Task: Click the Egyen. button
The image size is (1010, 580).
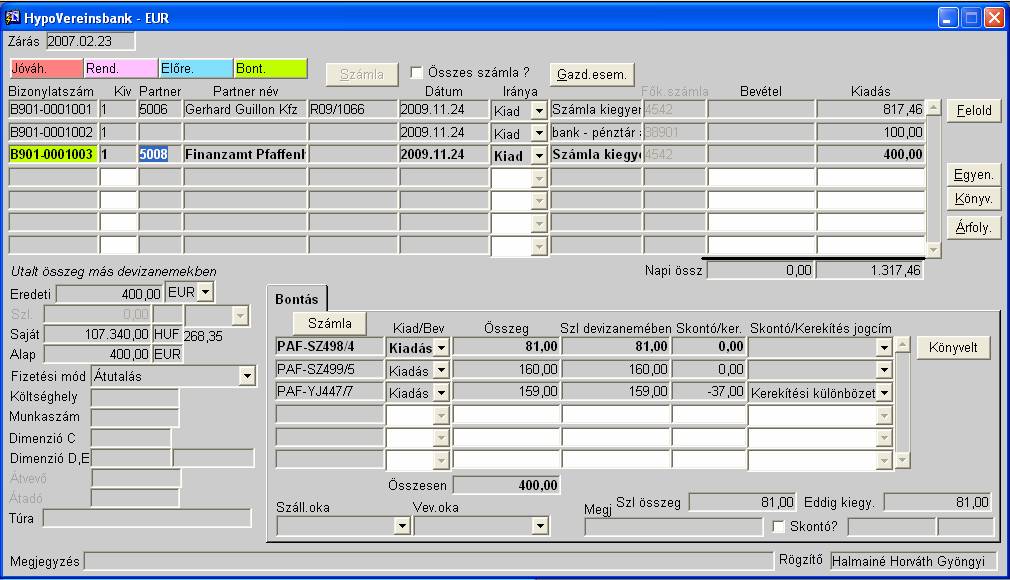Action: coord(974,175)
